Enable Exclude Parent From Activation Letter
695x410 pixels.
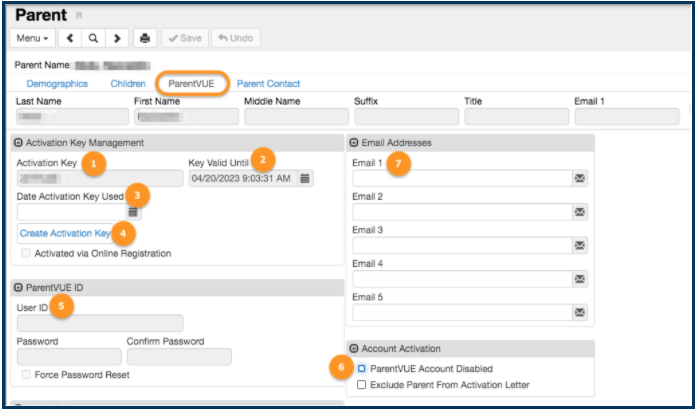(362, 384)
